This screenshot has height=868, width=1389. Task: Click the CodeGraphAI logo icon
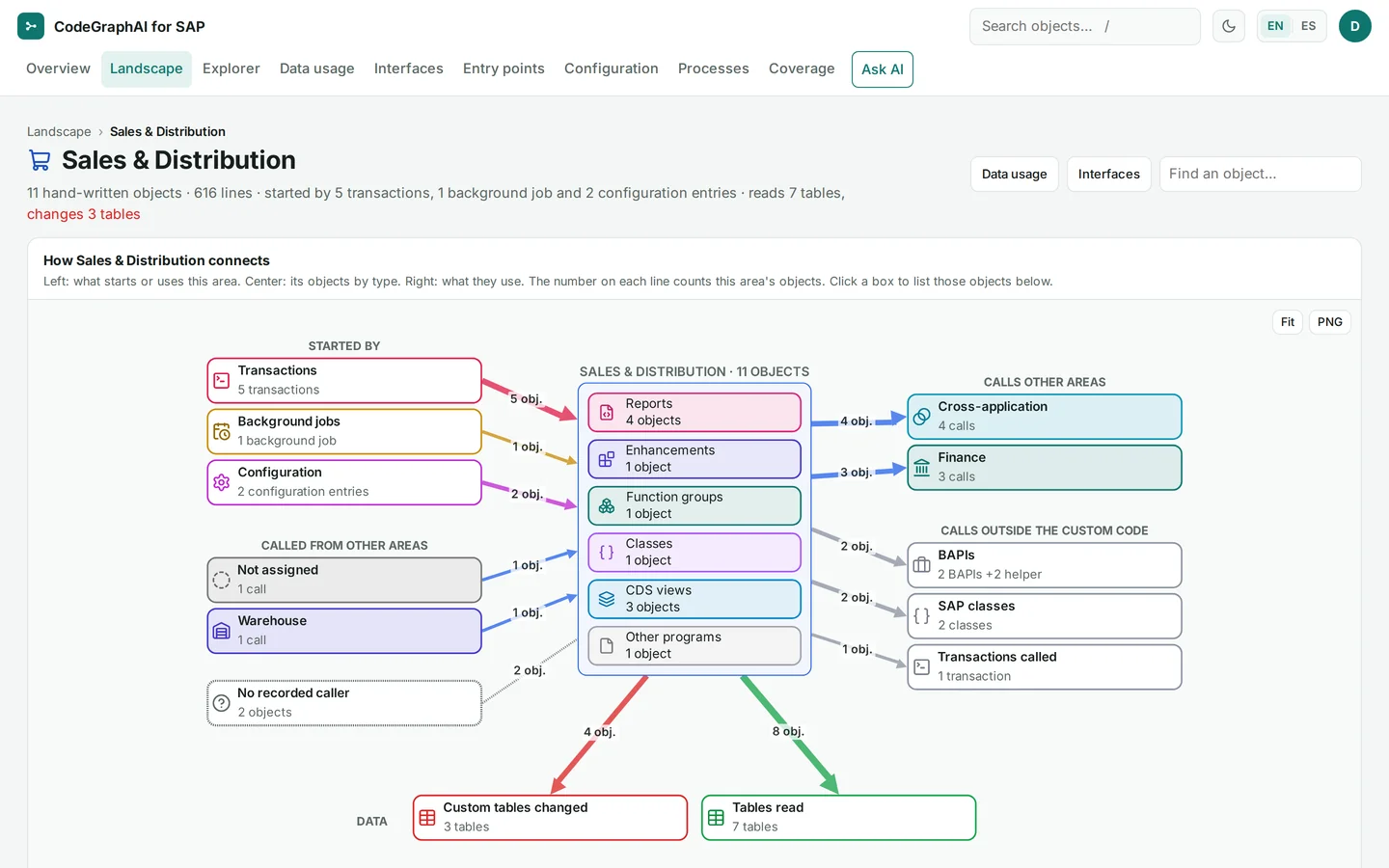31,26
